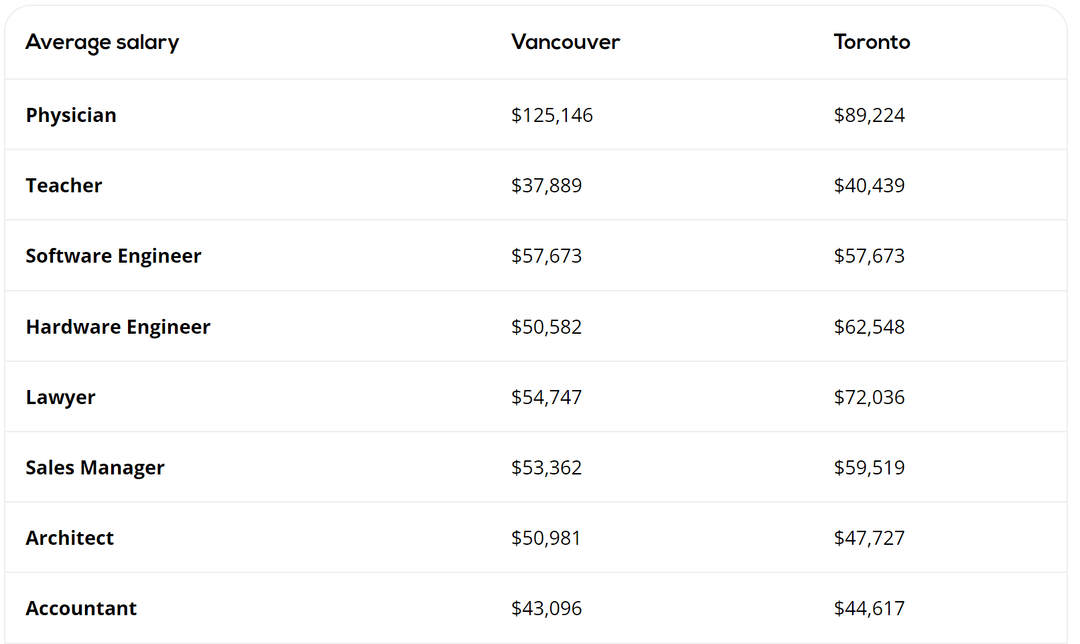Select Teacher's Vancouver salary $37,889
The height and width of the screenshot is (644, 1080).
[546, 185]
